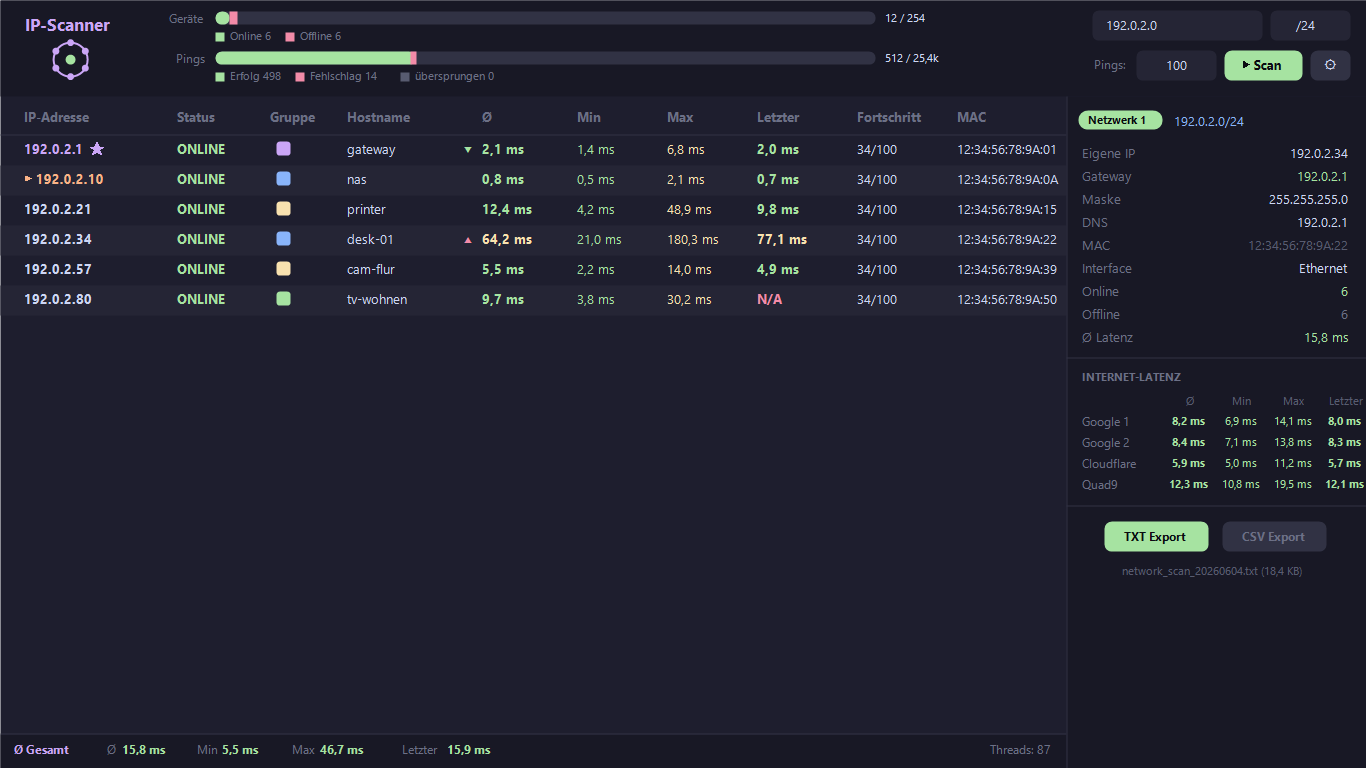1366x768 pixels.
Task: Click the exported file name network_scan_20260604.txt
Action: pos(1189,572)
